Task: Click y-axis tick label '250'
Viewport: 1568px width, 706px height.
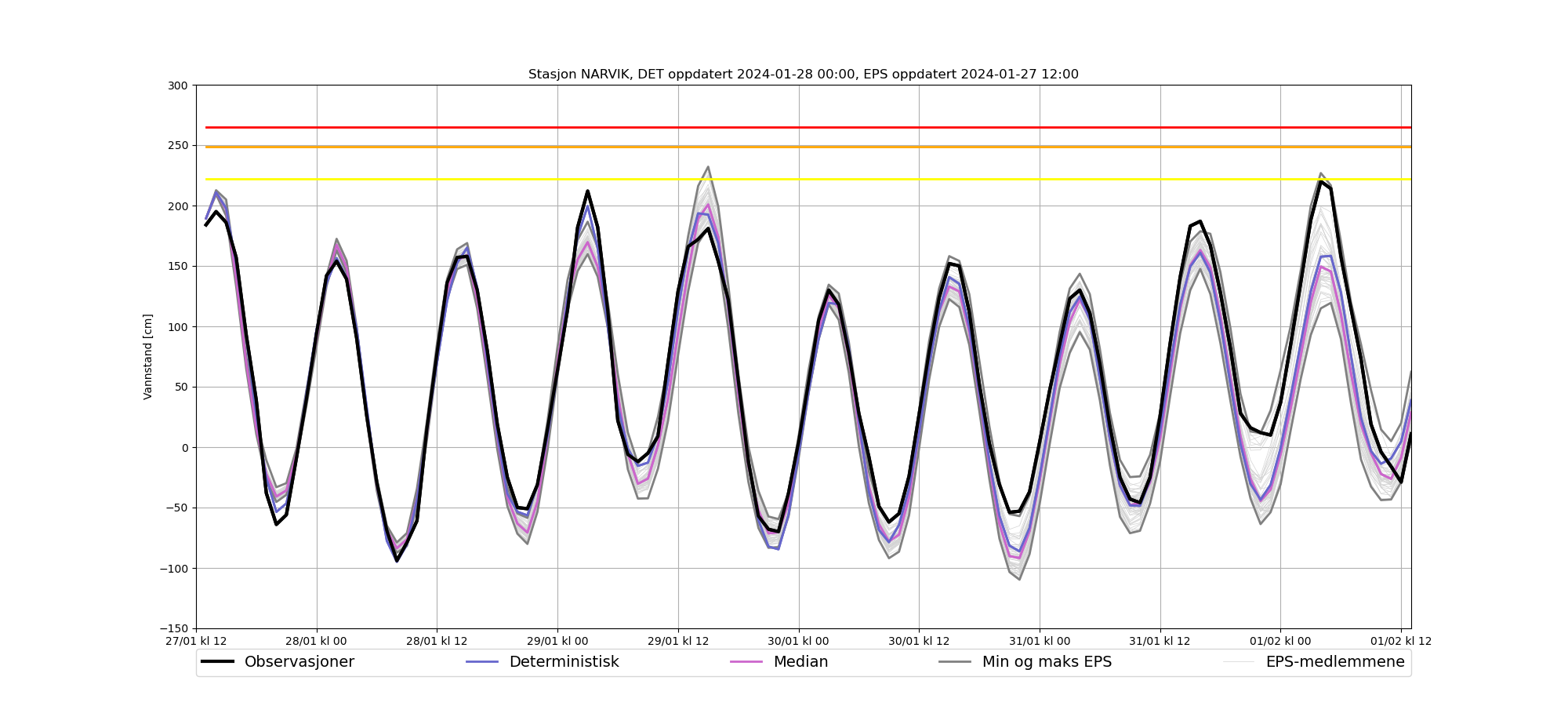Action: [x=180, y=146]
